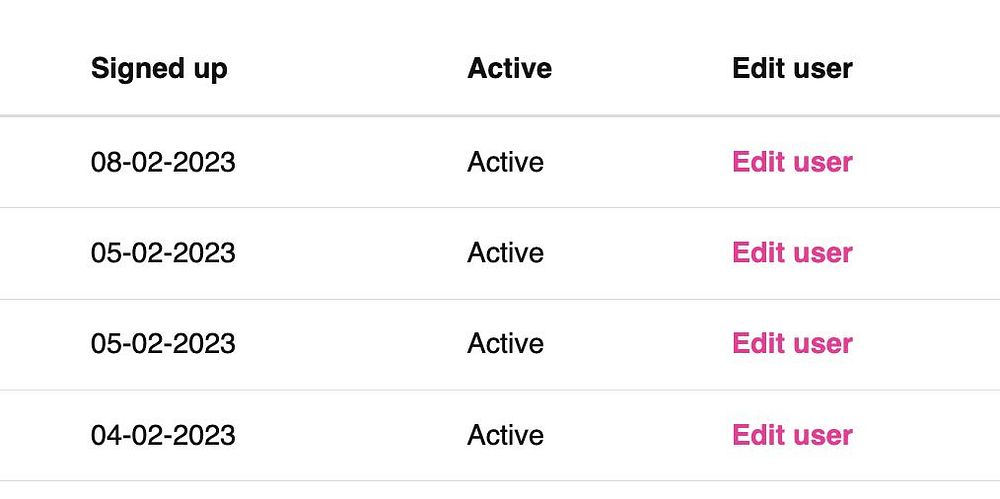This screenshot has width=1000, height=499.
Task: Select the lower 05-02-2023 date cell
Action: tap(163, 343)
